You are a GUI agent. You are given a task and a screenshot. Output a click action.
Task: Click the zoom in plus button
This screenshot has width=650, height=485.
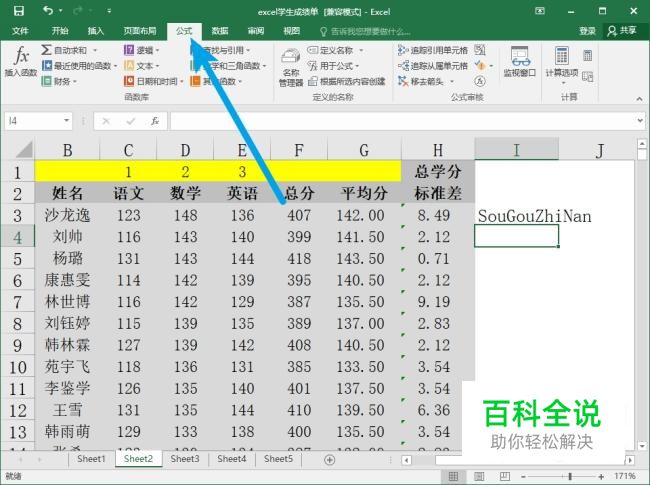pyautogui.click(x=601, y=477)
